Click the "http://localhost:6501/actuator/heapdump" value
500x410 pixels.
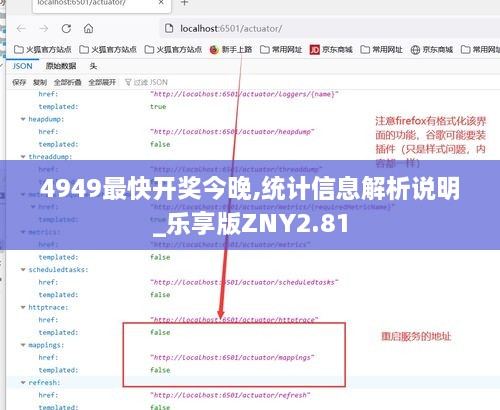click(x=232, y=132)
